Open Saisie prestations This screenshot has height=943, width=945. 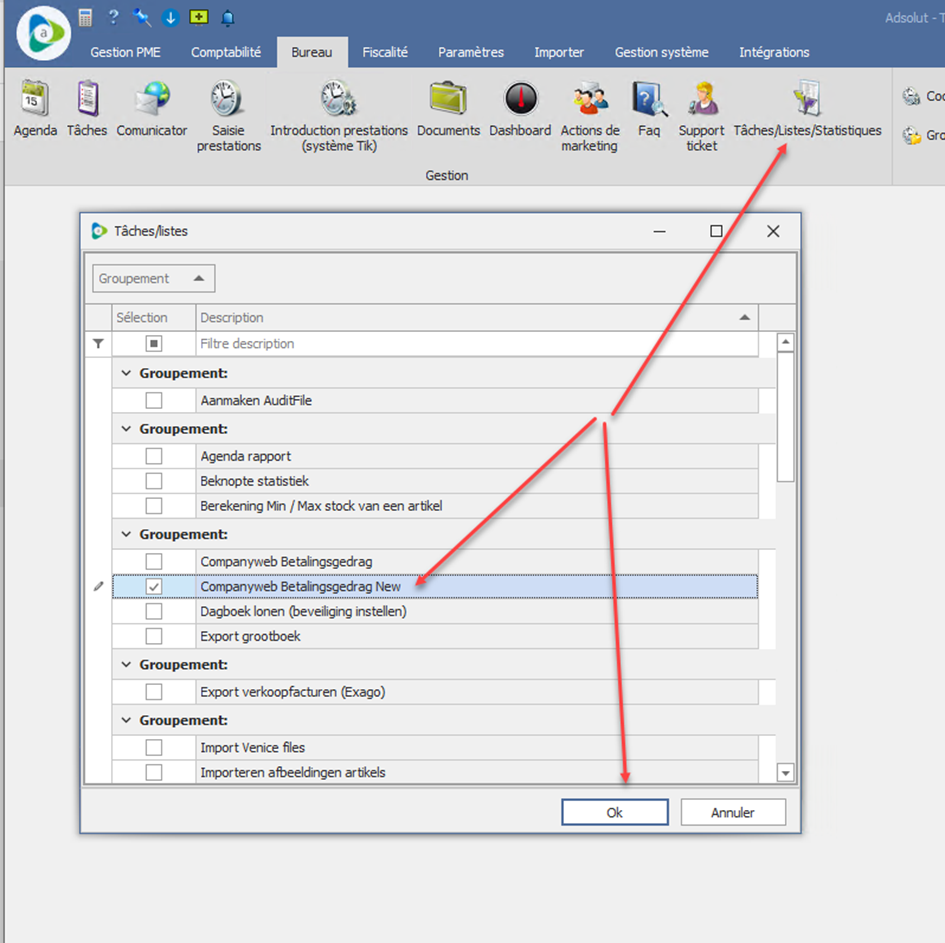(228, 116)
